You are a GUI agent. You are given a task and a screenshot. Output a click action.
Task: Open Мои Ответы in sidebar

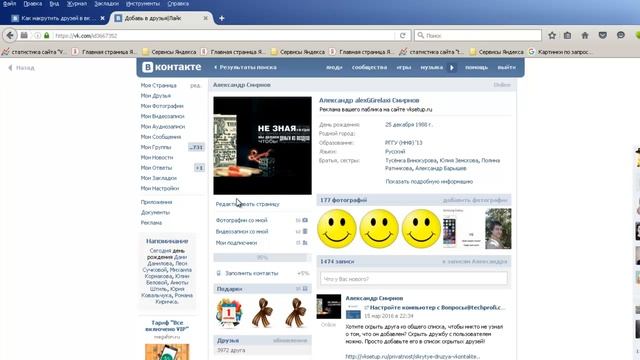156,168
